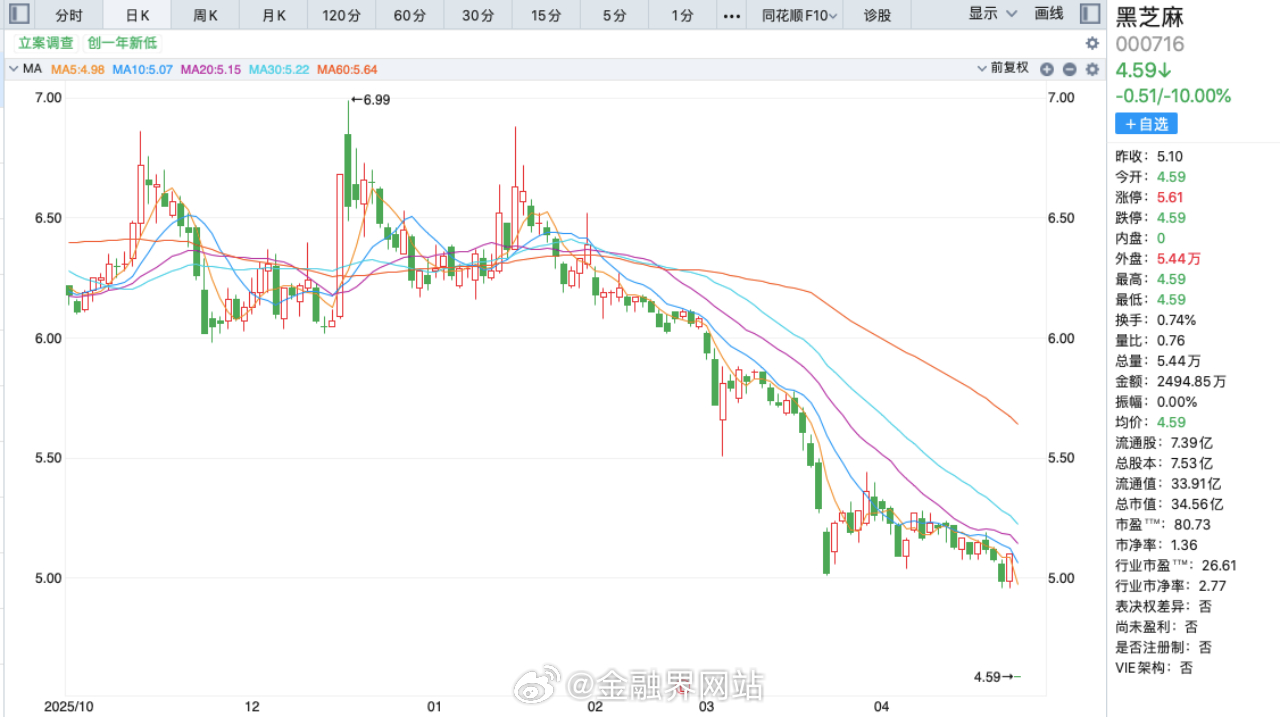1280x717 pixels.
Task: Open the chart settings gear above 前复权
Action: click(1091, 43)
